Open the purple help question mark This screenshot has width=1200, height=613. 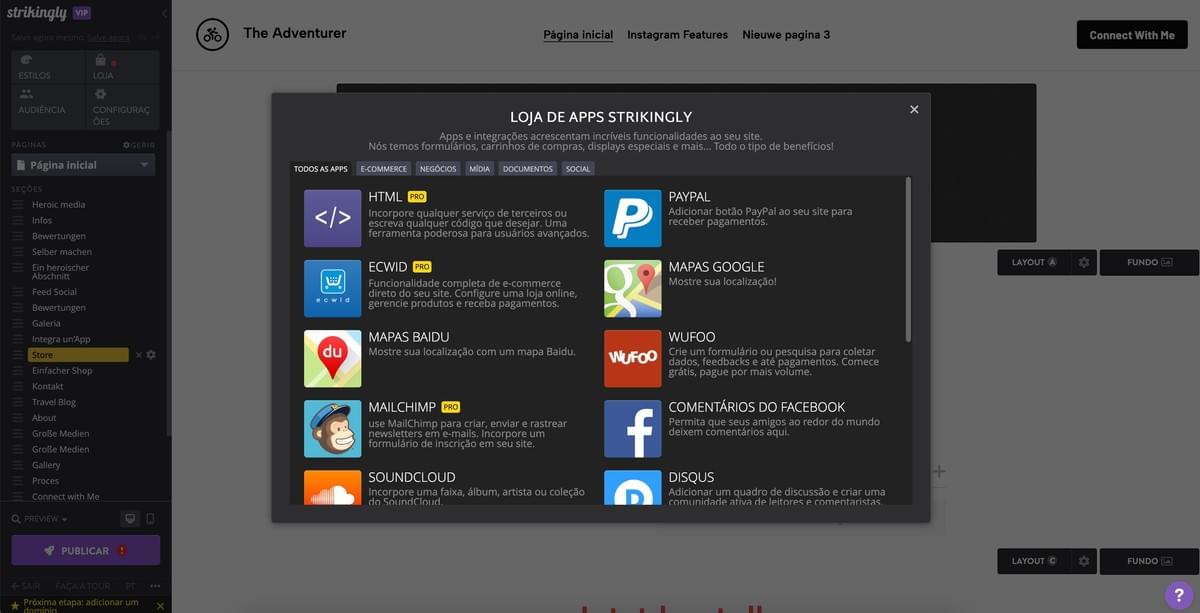click(1180, 595)
